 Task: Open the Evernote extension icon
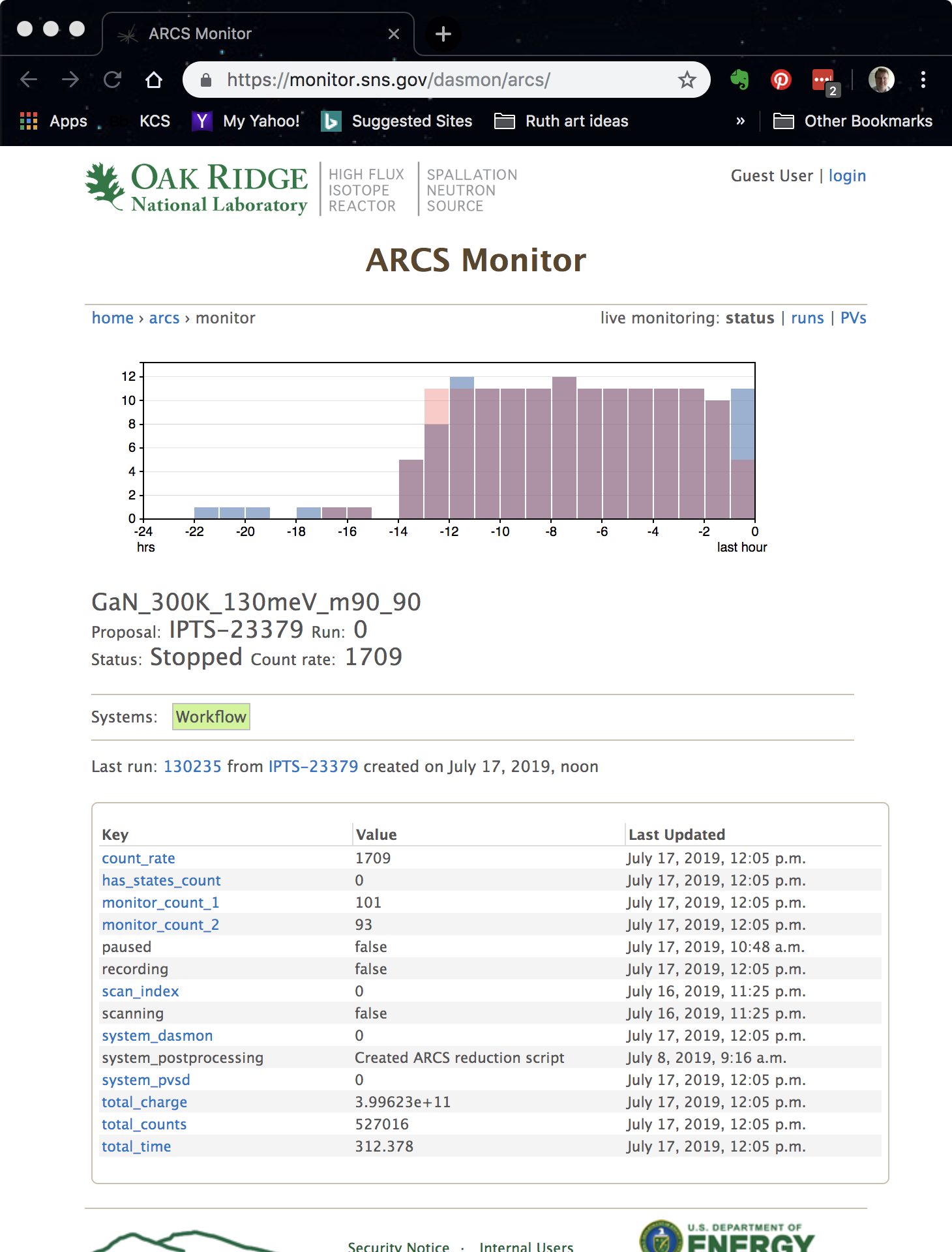coord(739,80)
